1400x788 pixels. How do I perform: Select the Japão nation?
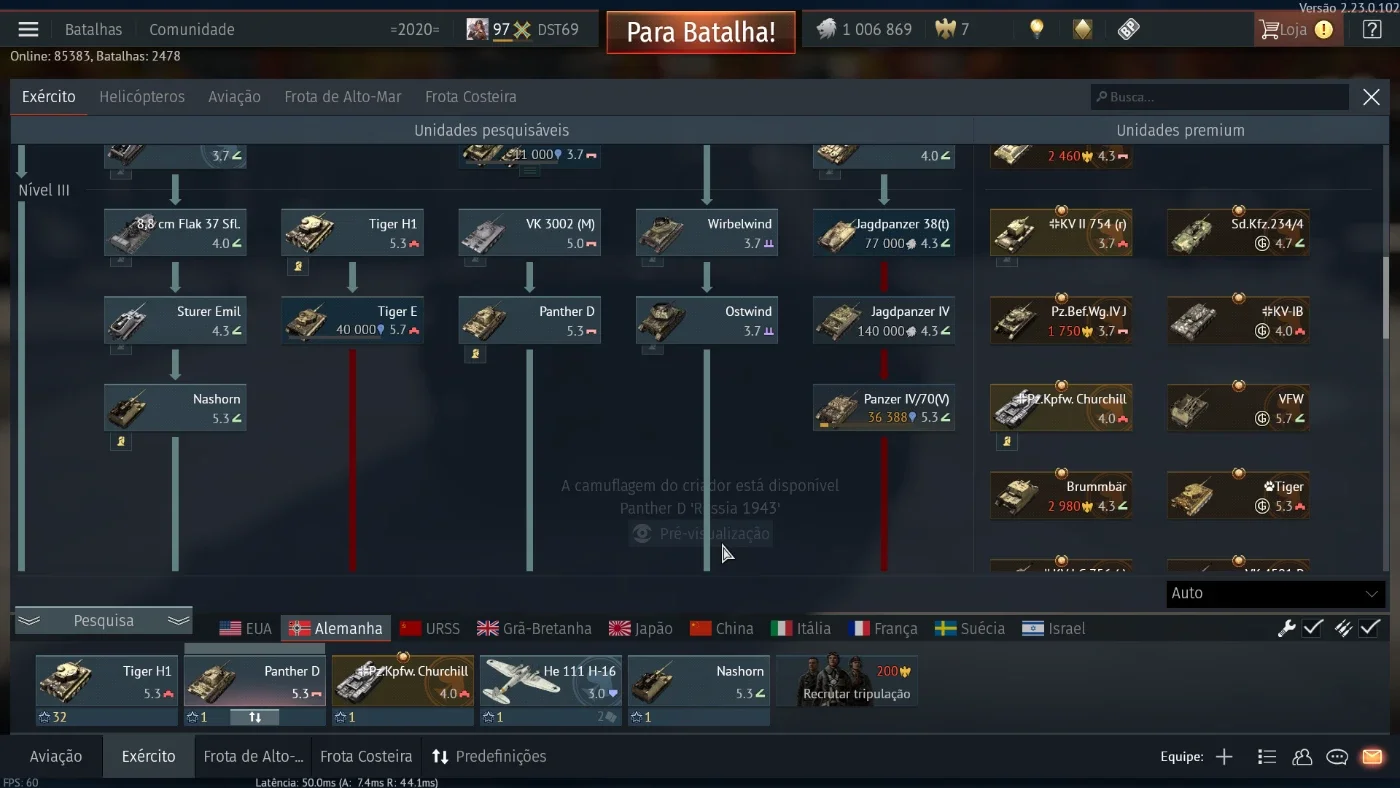coord(641,628)
